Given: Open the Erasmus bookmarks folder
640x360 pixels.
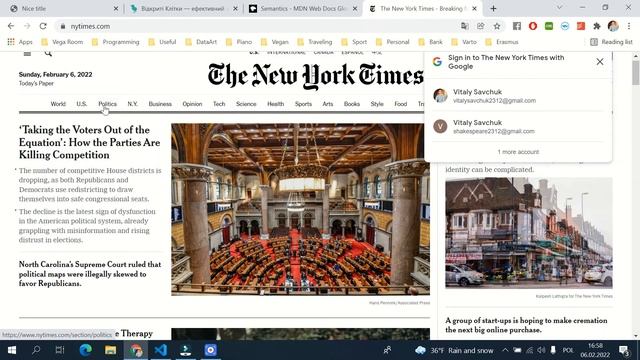Looking at the screenshot, I should (x=502, y=42).
